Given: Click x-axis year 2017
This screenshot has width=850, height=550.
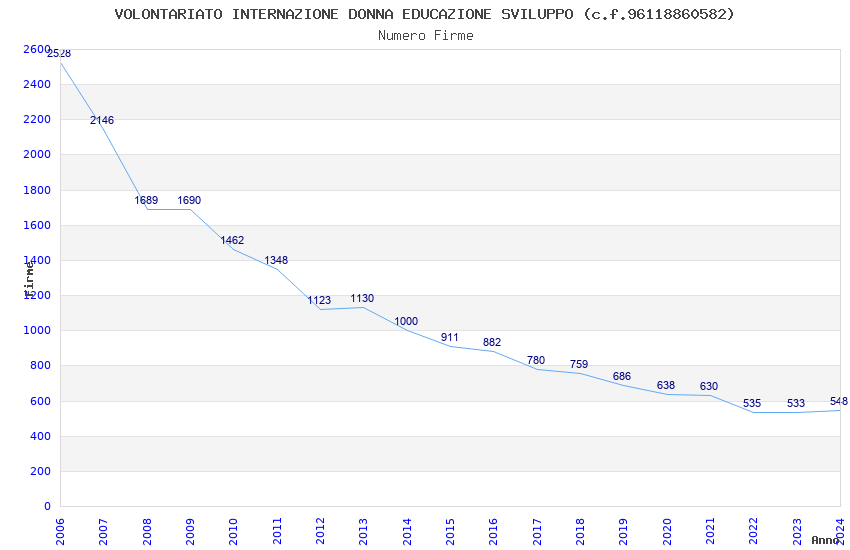Looking at the screenshot, I should click(x=537, y=532).
